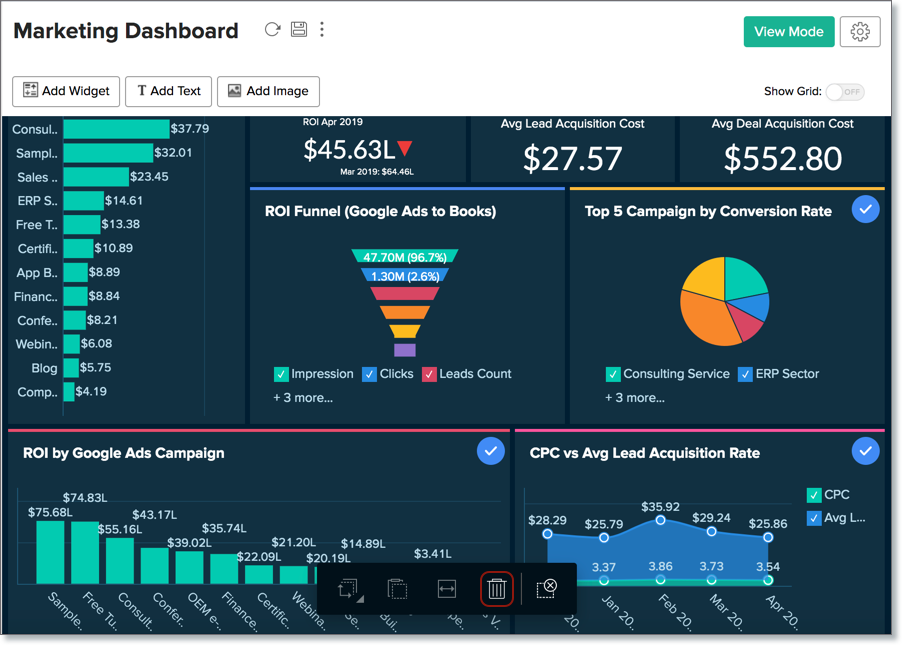Image resolution: width=902 pixels, height=645 pixels.
Task: Click the Add Text button
Action: (x=168, y=91)
